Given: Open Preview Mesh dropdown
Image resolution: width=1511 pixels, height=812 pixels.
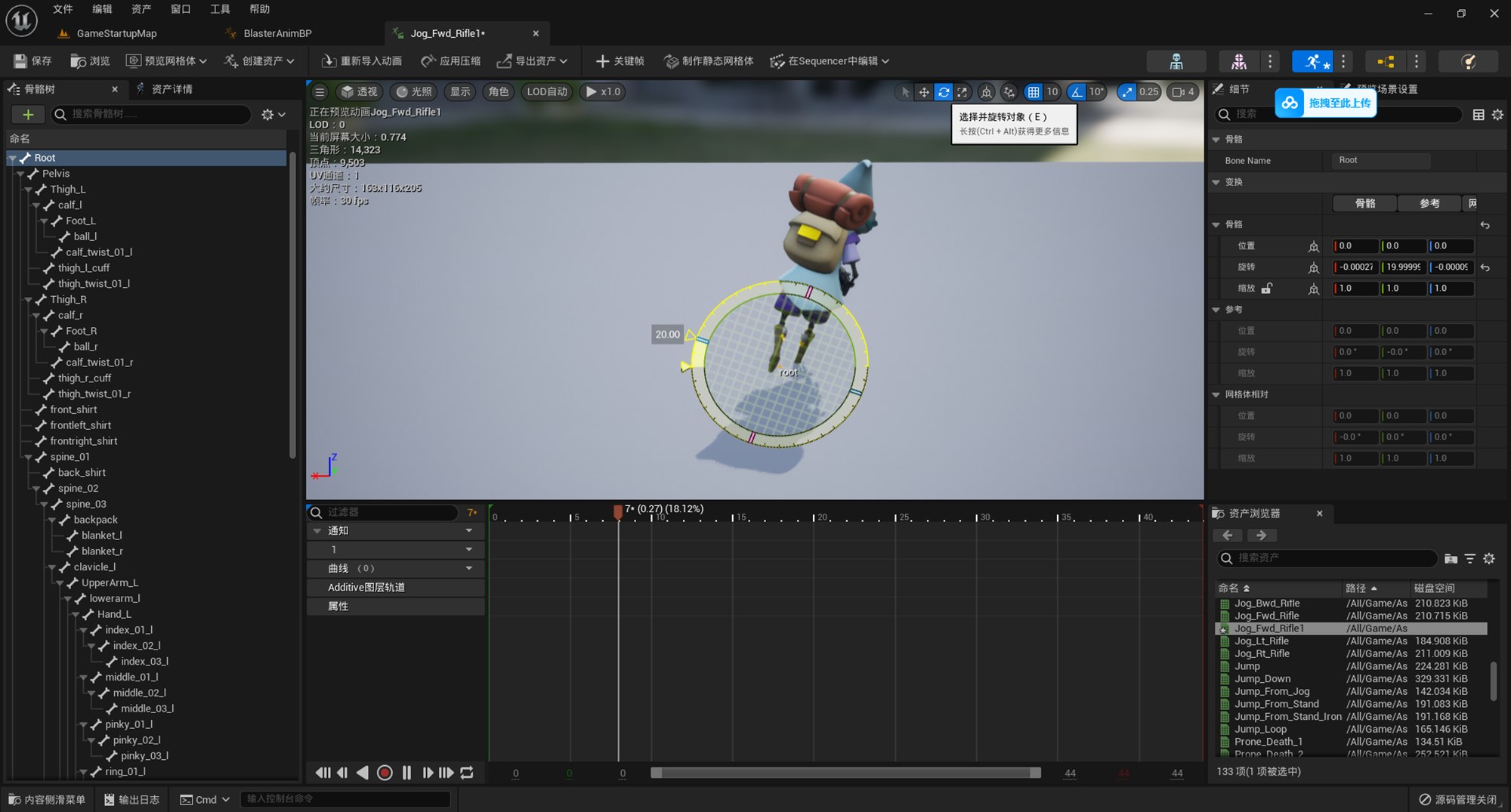Looking at the screenshot, I should [165, 61].
